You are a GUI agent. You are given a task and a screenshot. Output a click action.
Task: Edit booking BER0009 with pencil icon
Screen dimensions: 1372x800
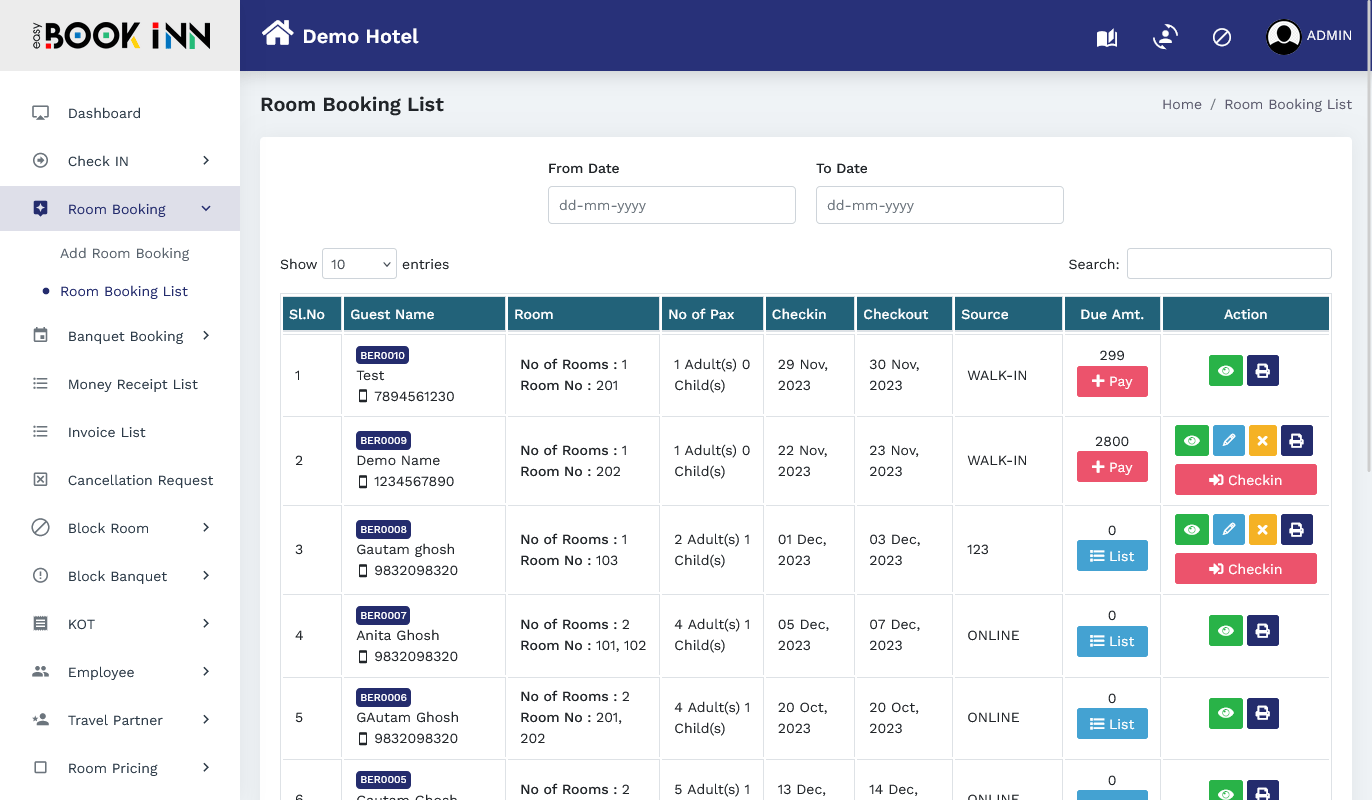coord(1228,441)
